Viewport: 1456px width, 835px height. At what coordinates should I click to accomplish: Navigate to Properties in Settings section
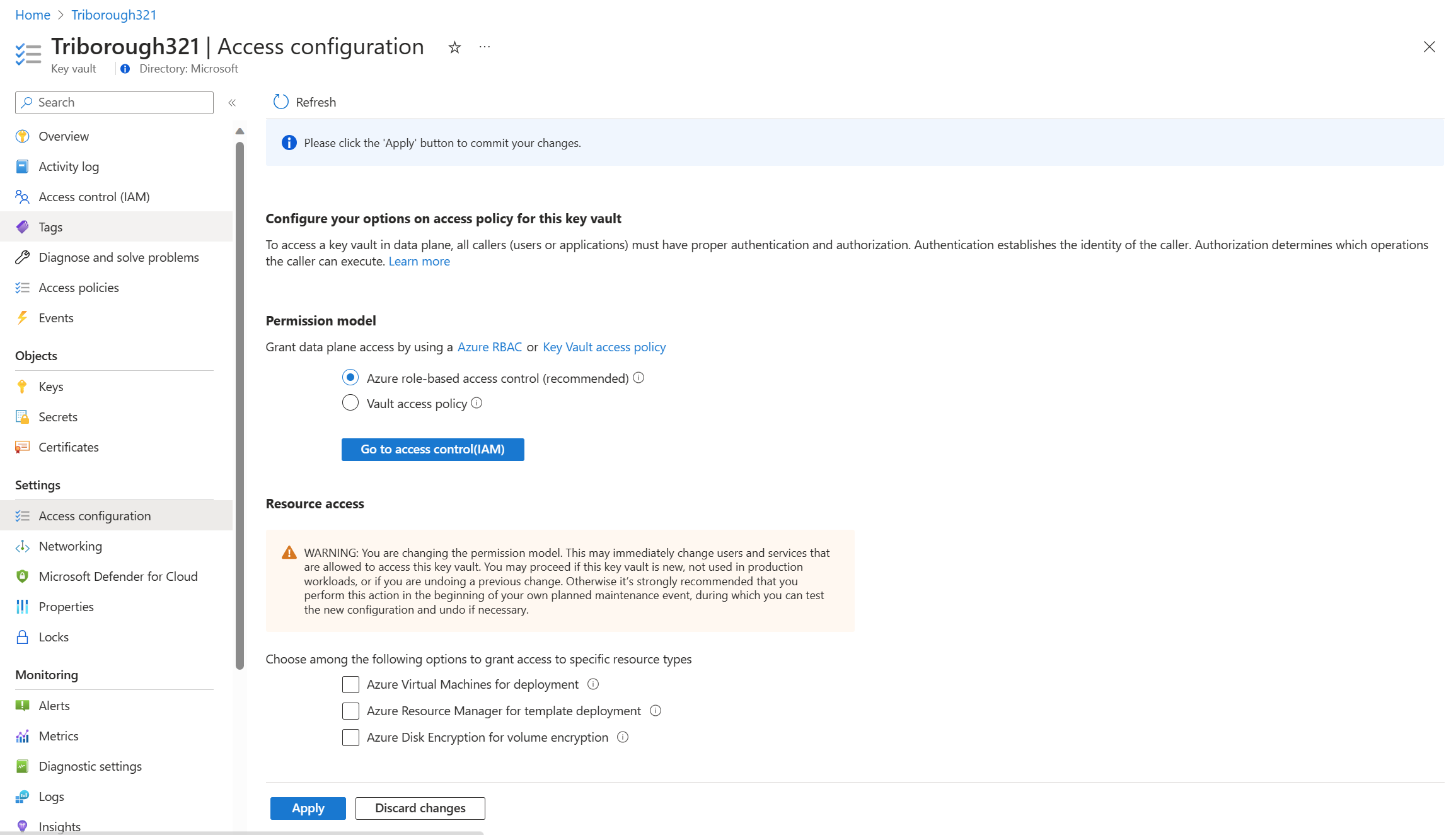coord(66,606)
